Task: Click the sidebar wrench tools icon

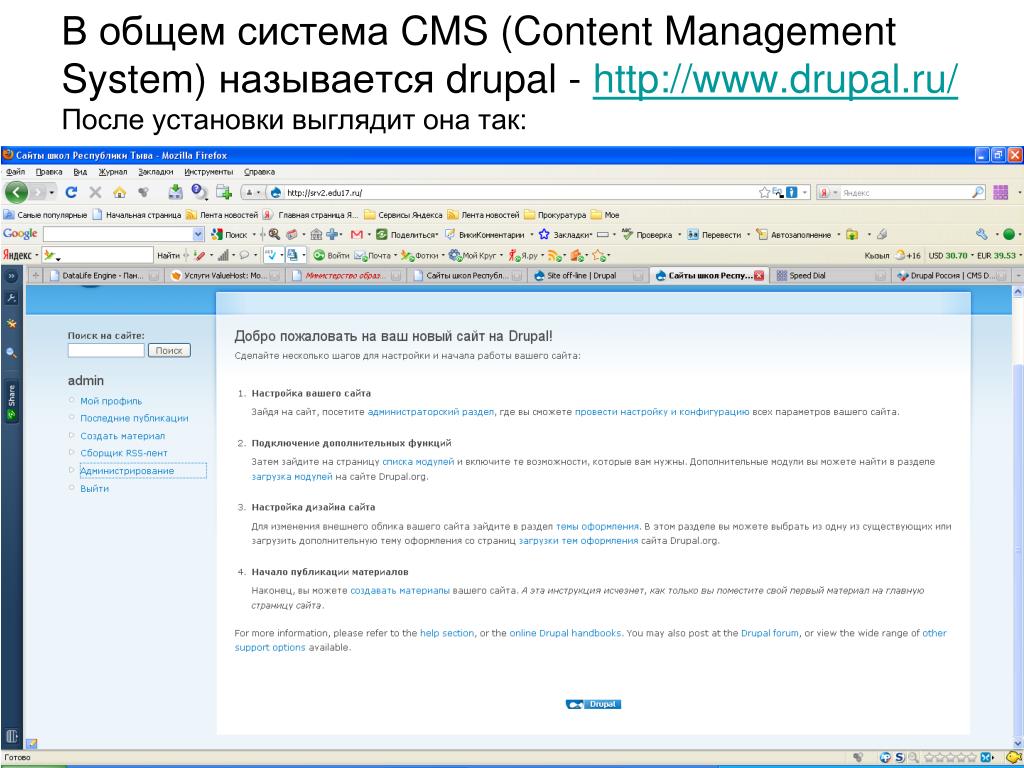Action: [11, 298]
